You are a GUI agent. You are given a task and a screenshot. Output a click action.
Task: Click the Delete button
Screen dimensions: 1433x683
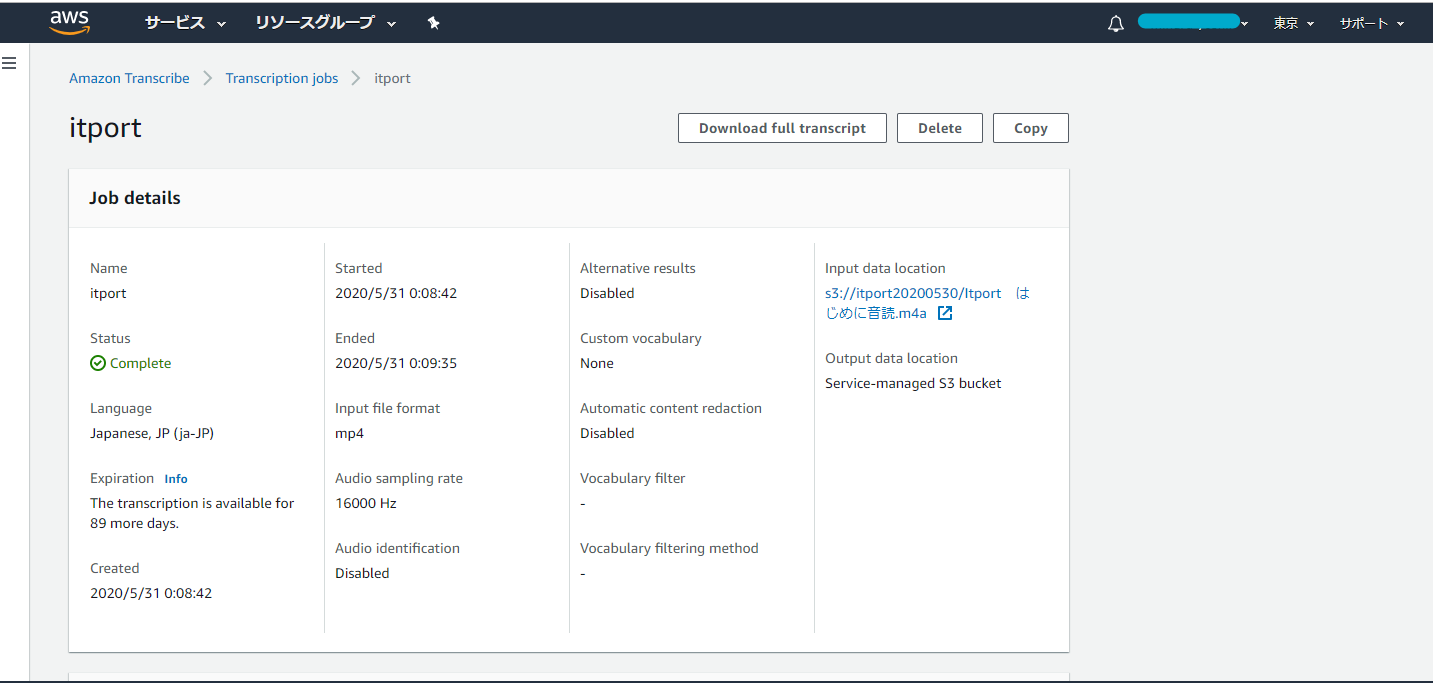(x=940, y=128)
